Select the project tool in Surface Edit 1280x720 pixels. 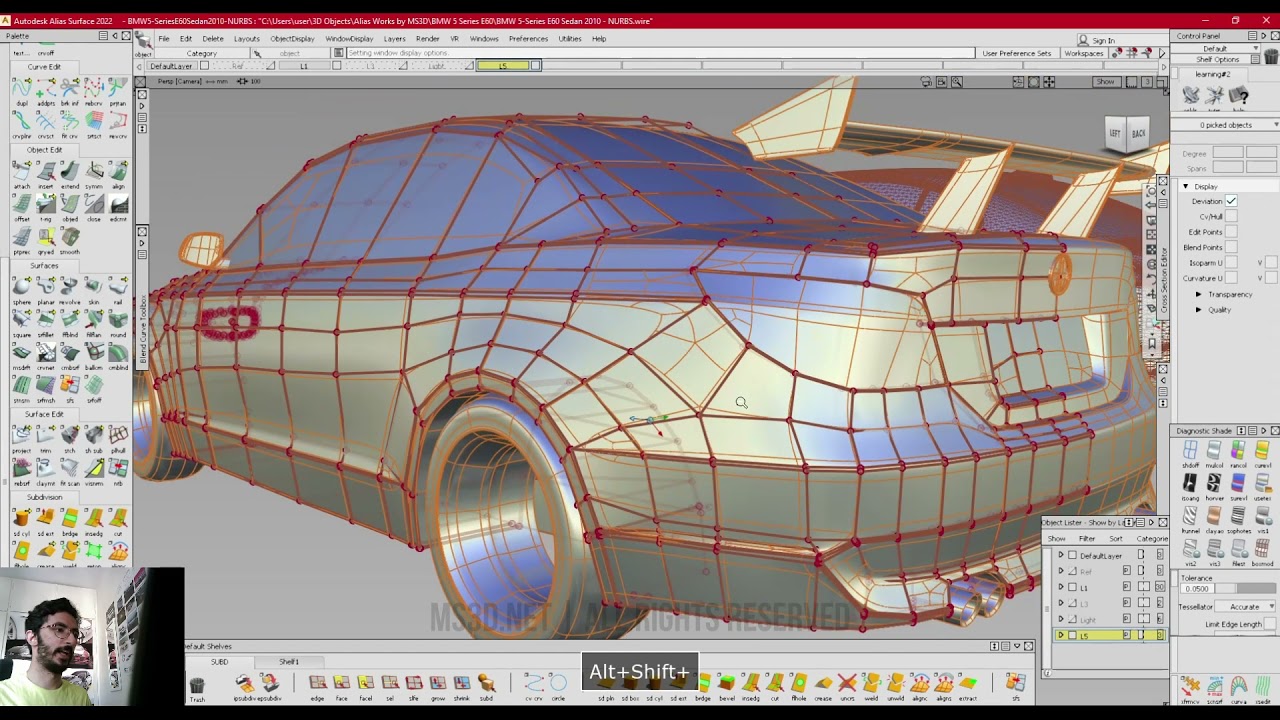(x=21, y=436)
